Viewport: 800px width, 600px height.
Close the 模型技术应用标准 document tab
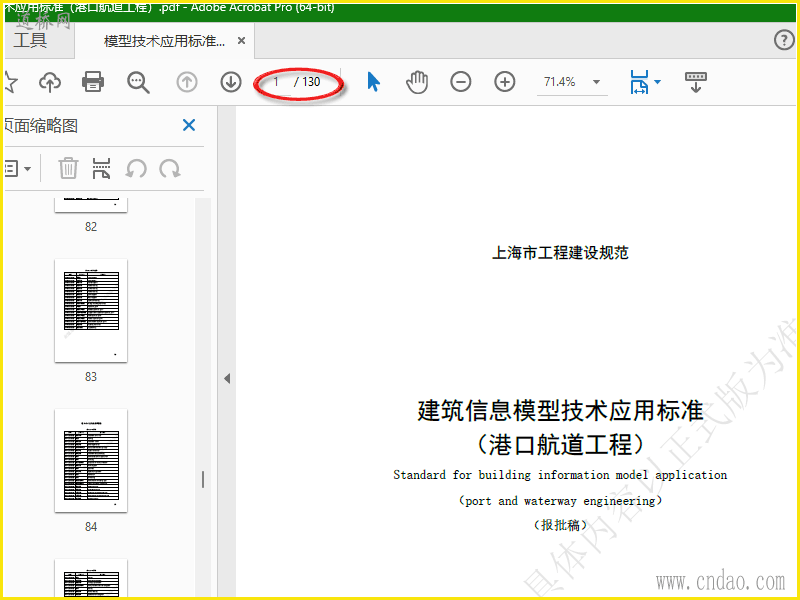[242, 41]
